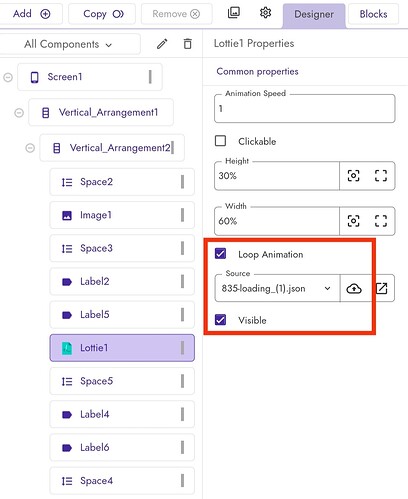Click upload cloud icon beside Source
Viewport: 408px width, 499px height.
click(354, 288)
